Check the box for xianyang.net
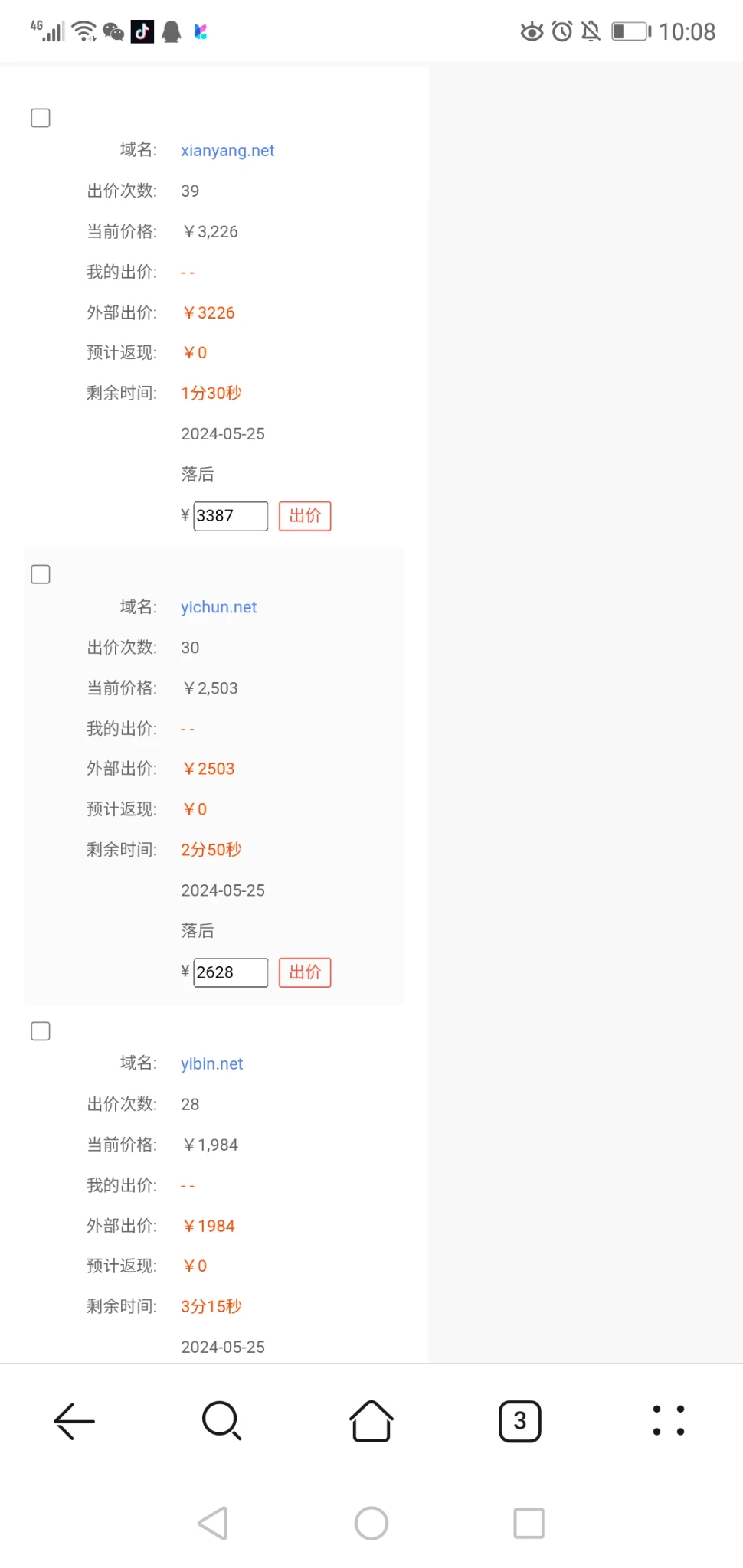The image size is (743, 1568). pyautogui.click(x=41, y=118)
